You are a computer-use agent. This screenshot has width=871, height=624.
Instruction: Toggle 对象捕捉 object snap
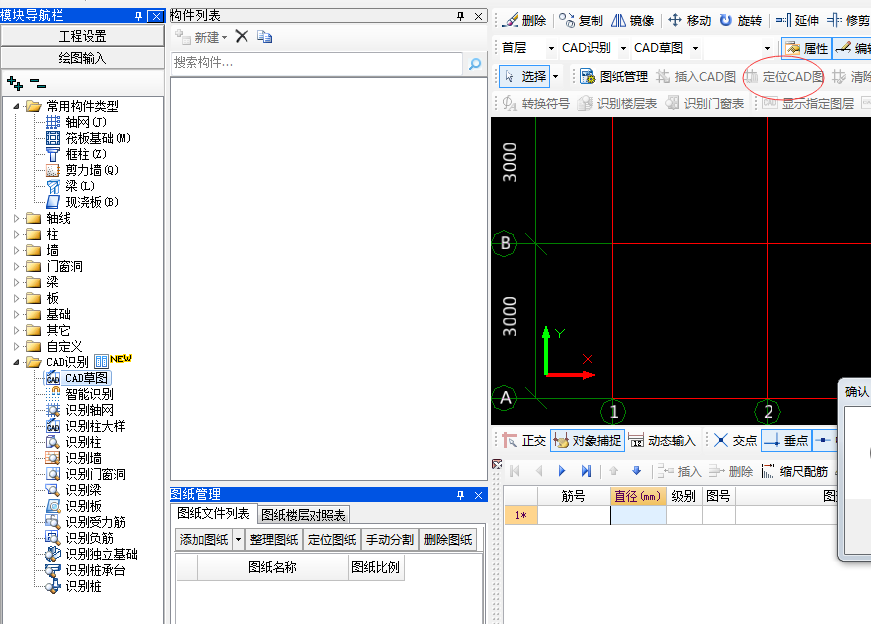coord(587,441)
